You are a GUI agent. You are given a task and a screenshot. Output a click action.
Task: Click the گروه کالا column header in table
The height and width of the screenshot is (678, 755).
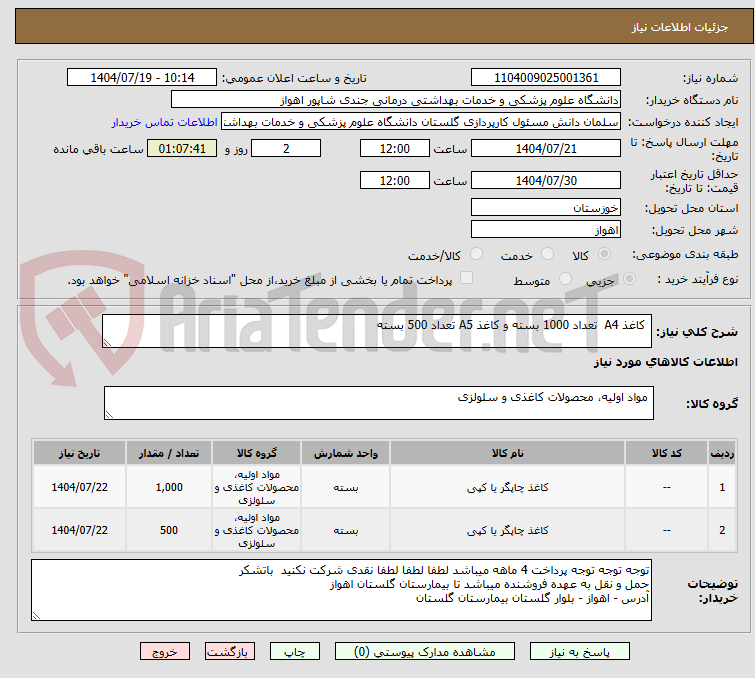pyautogui.click(x=257, y=453)
